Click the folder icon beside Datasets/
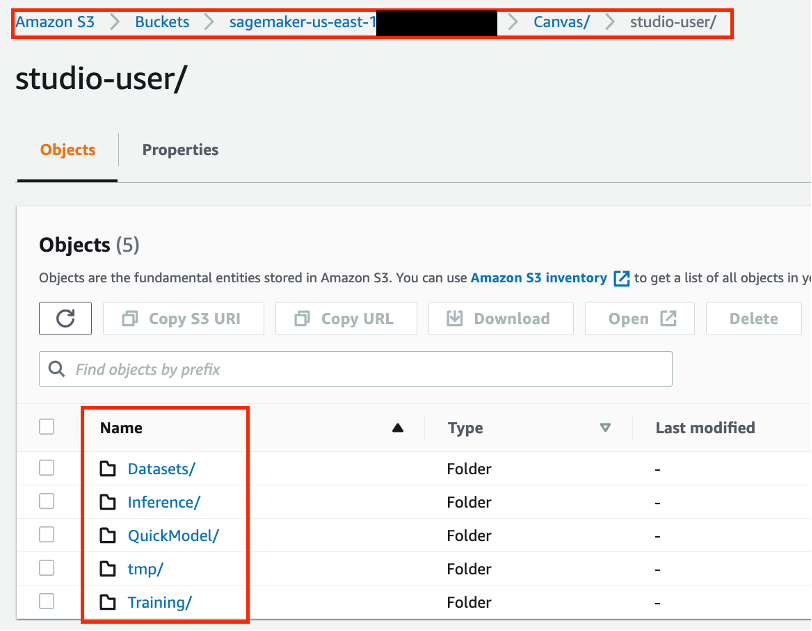This screenshot has width=812, height=631. point(108,469)
